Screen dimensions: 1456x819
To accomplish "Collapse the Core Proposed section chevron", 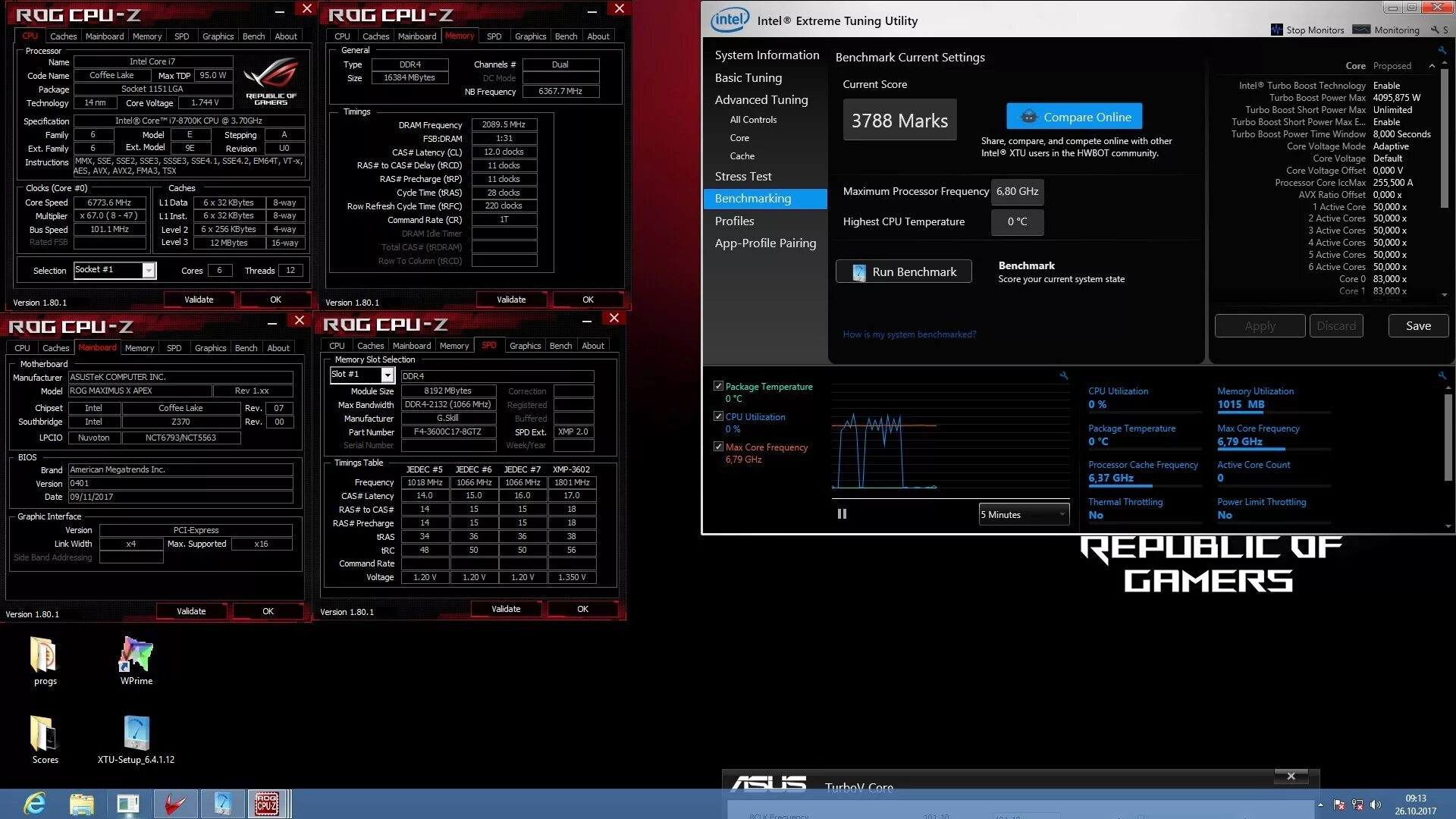I will [x=1432, y=66].
